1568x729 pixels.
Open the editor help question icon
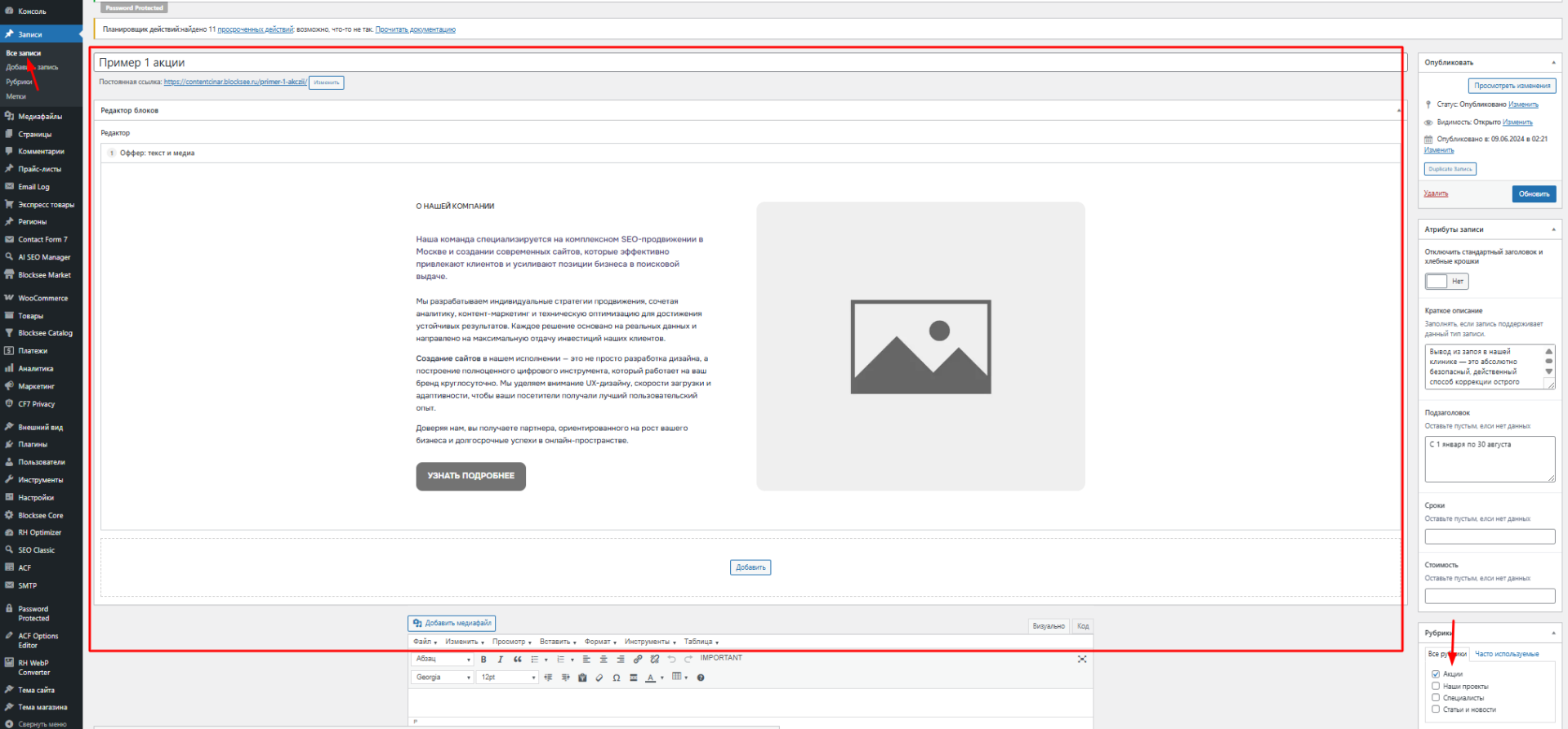click(x=701, y=678)
